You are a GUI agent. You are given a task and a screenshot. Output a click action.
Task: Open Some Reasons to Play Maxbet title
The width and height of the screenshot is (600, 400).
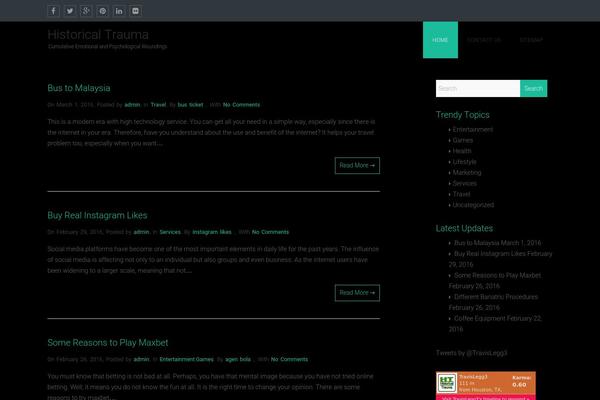coord(108,343)
